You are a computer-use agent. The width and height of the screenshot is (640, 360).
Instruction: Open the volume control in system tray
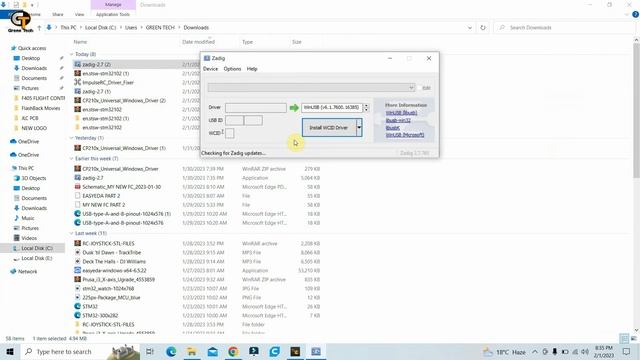tap(585, 351)
